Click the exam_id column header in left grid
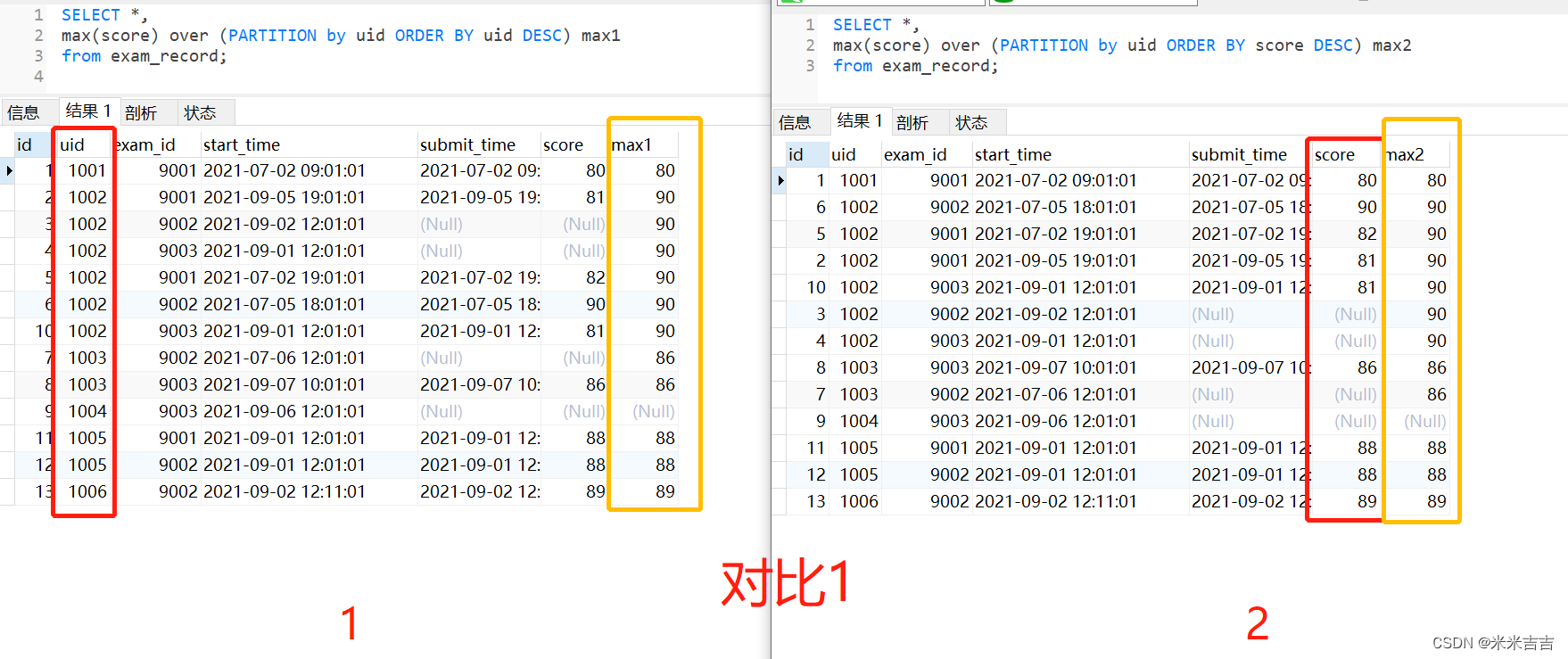 click(x=156, y=144)
